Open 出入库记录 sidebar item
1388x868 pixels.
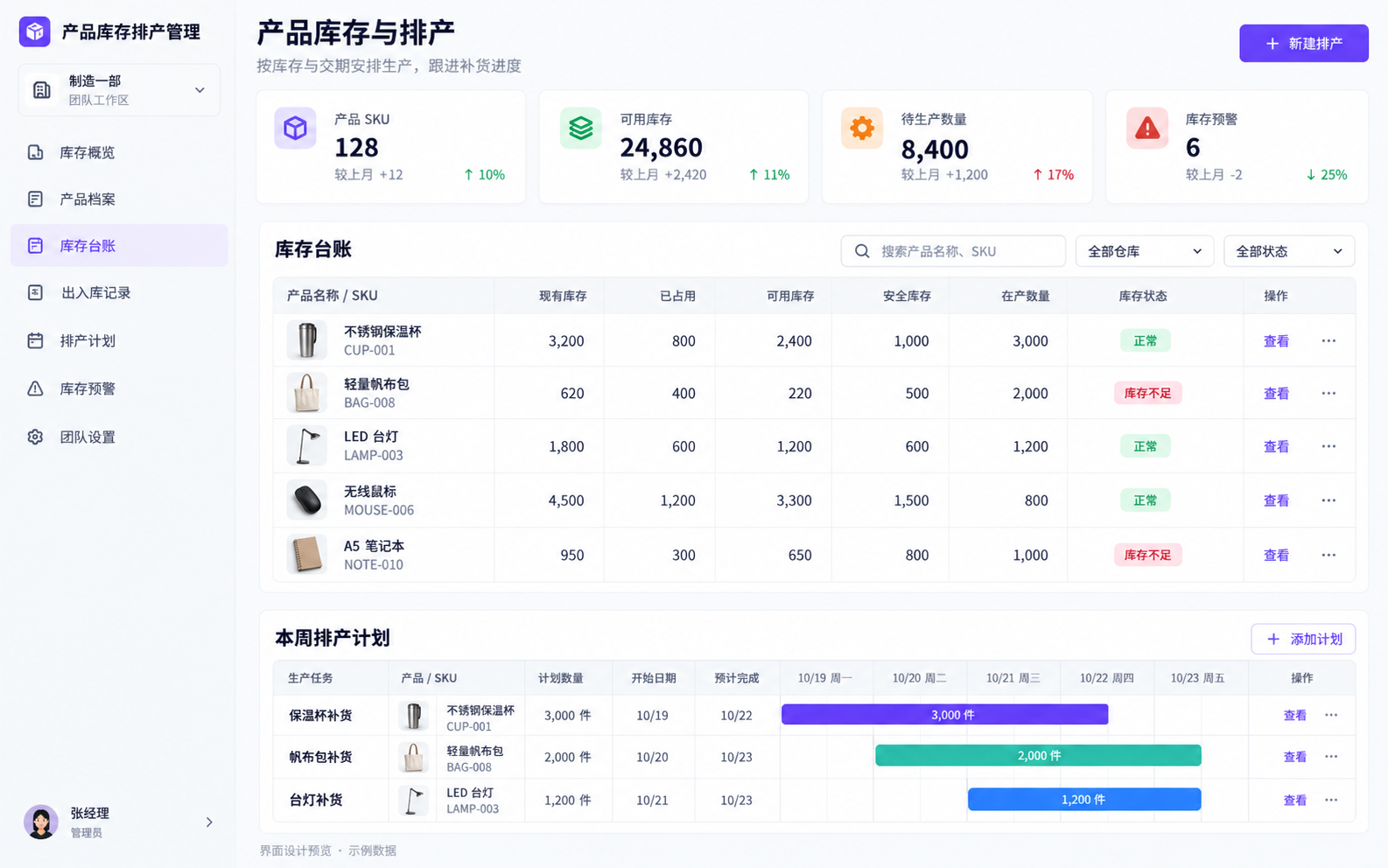click(119, 292)
